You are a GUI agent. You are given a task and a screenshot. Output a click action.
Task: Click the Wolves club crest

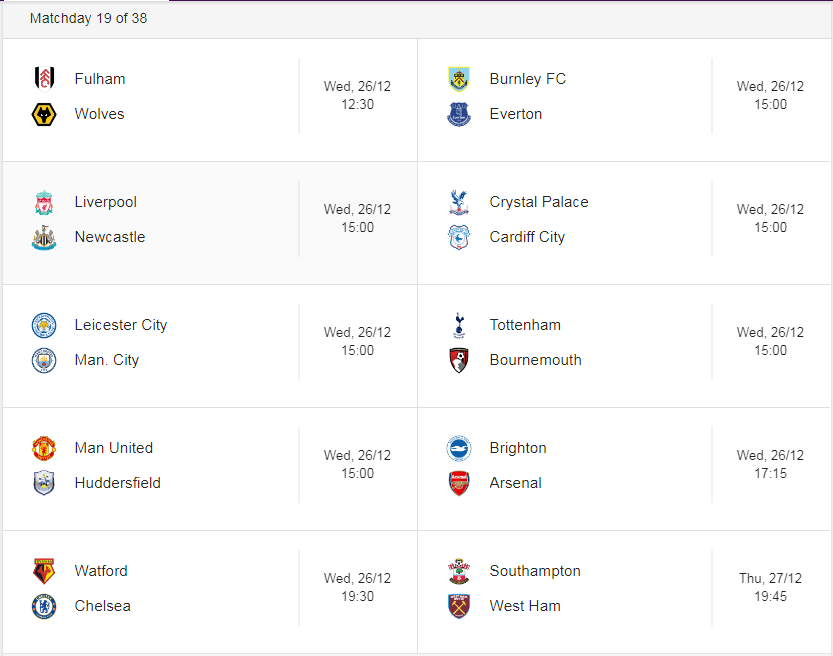click(44, 114)
